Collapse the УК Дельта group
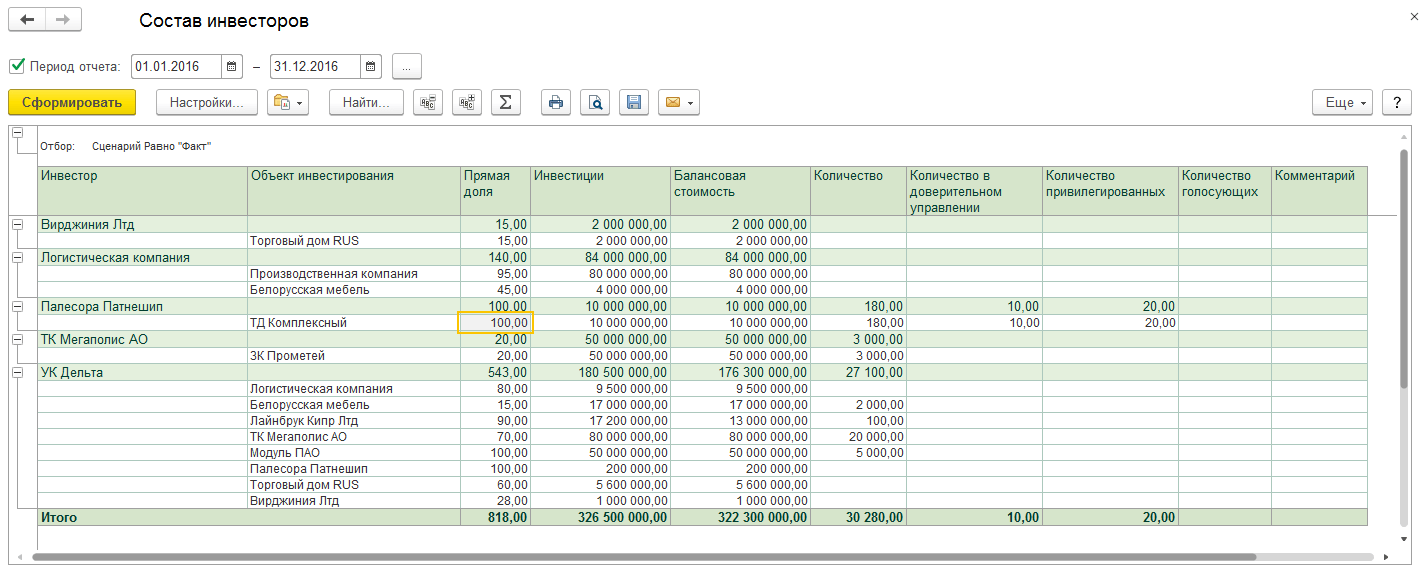1424x575 pixels. pos(17,372)
